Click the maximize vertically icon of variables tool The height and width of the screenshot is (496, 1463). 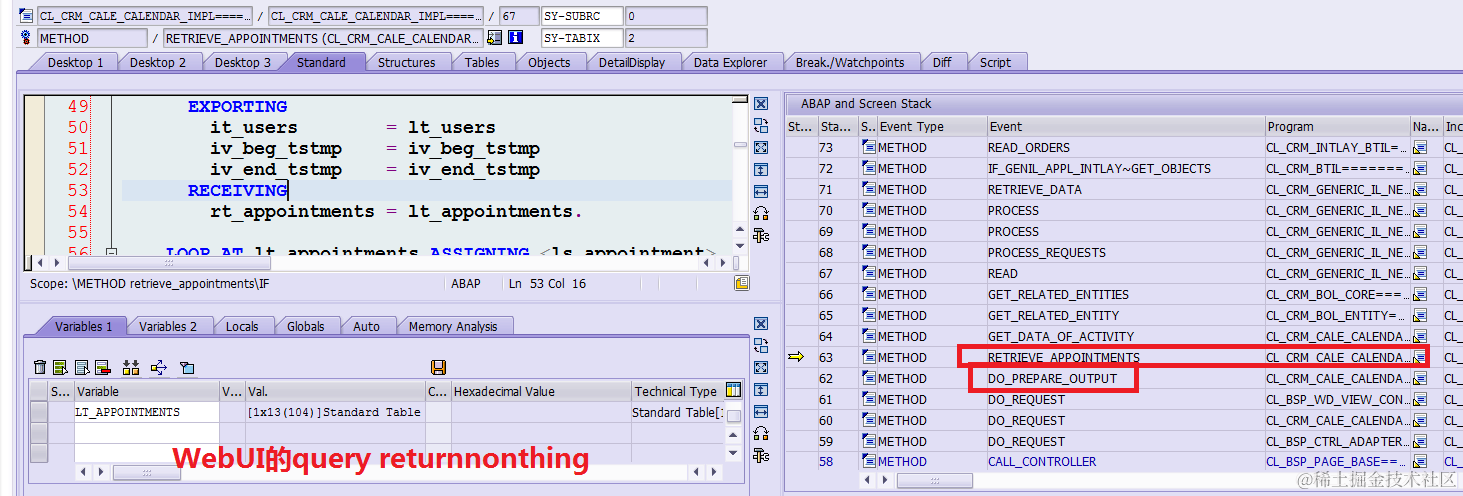(761, 389)
